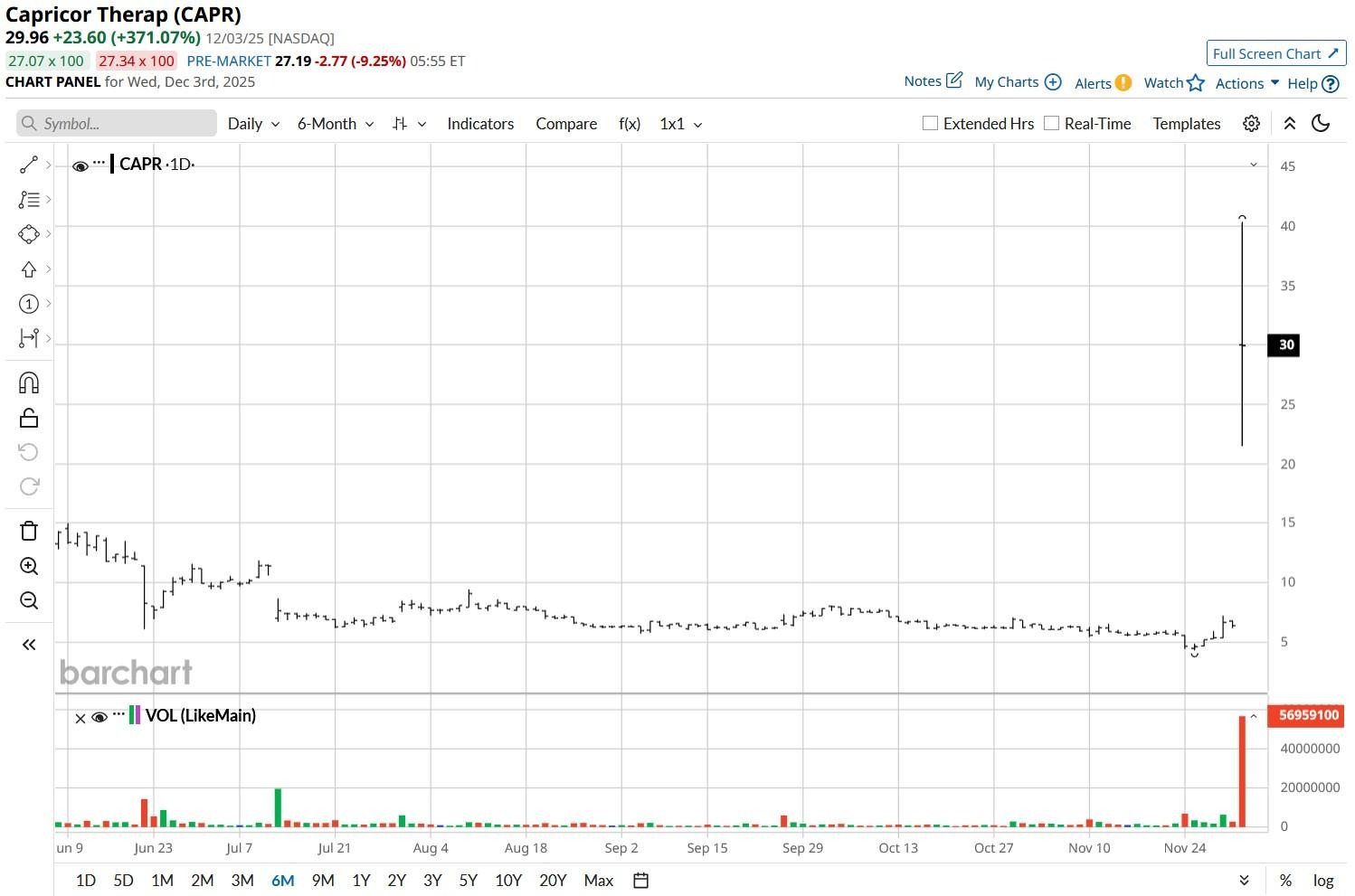Viewport: 1355px width, 896px height.
Task: Open the Actions dropdown menu
Action: (x=1247, y=83)
